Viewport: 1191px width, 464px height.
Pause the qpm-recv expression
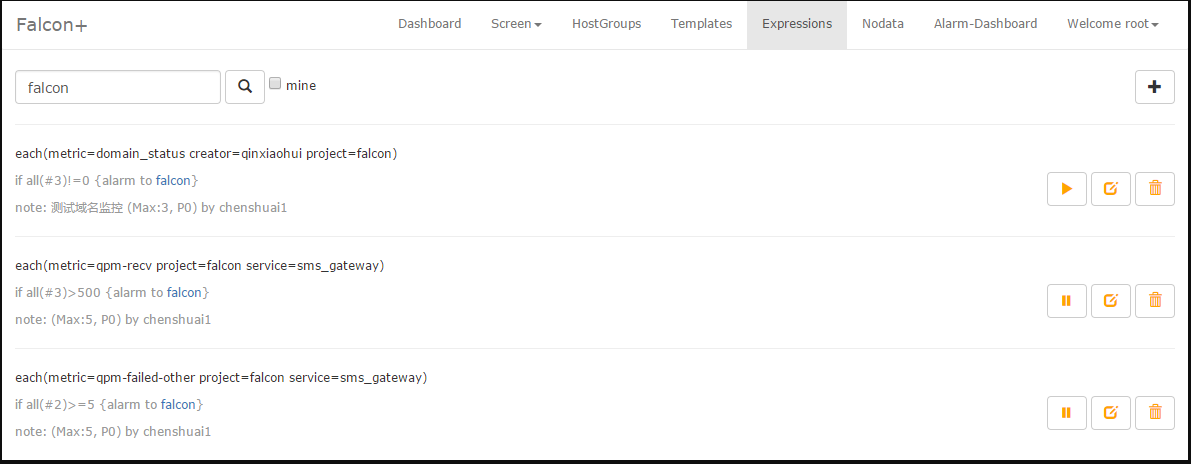pos(1066,300)
